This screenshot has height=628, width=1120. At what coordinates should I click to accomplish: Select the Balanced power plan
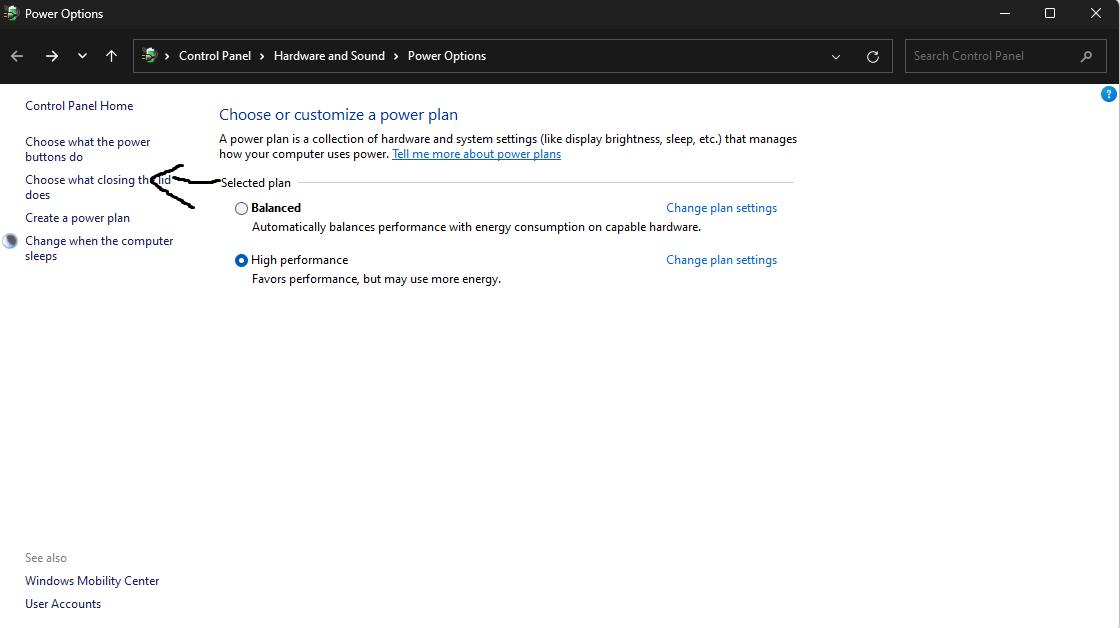pos(241,208)
